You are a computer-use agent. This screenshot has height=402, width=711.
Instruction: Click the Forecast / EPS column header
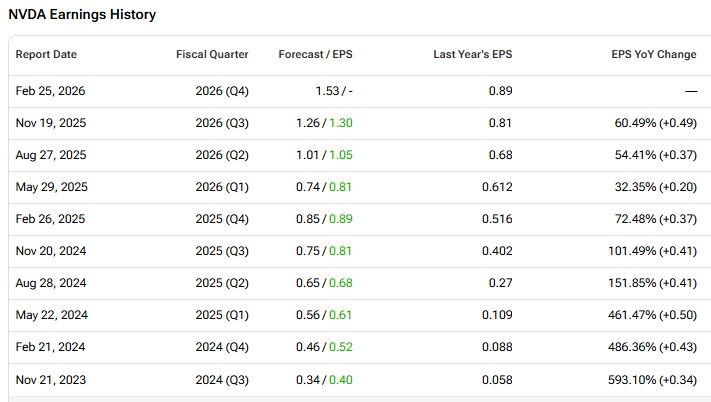315,54
